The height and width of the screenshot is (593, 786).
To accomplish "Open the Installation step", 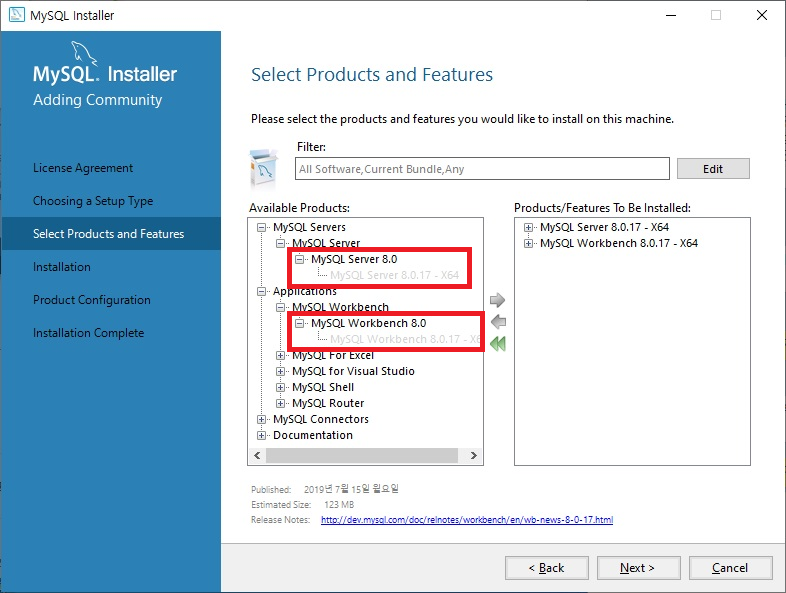I will (62, 267).
